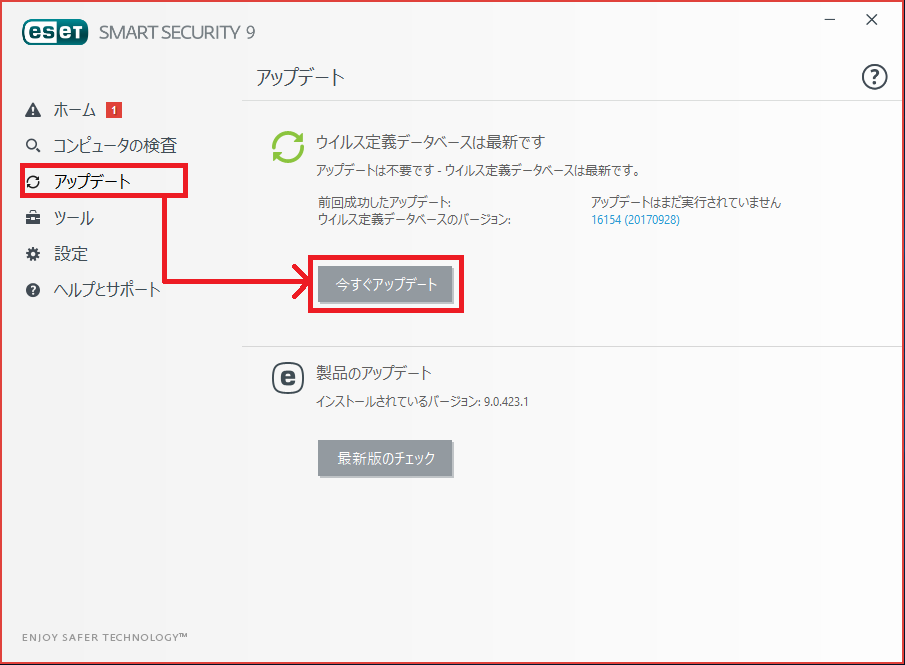Close the ESET Smart Security window
Screen dimensions: 905x665
pyautogui.click(x=872, y=20)
